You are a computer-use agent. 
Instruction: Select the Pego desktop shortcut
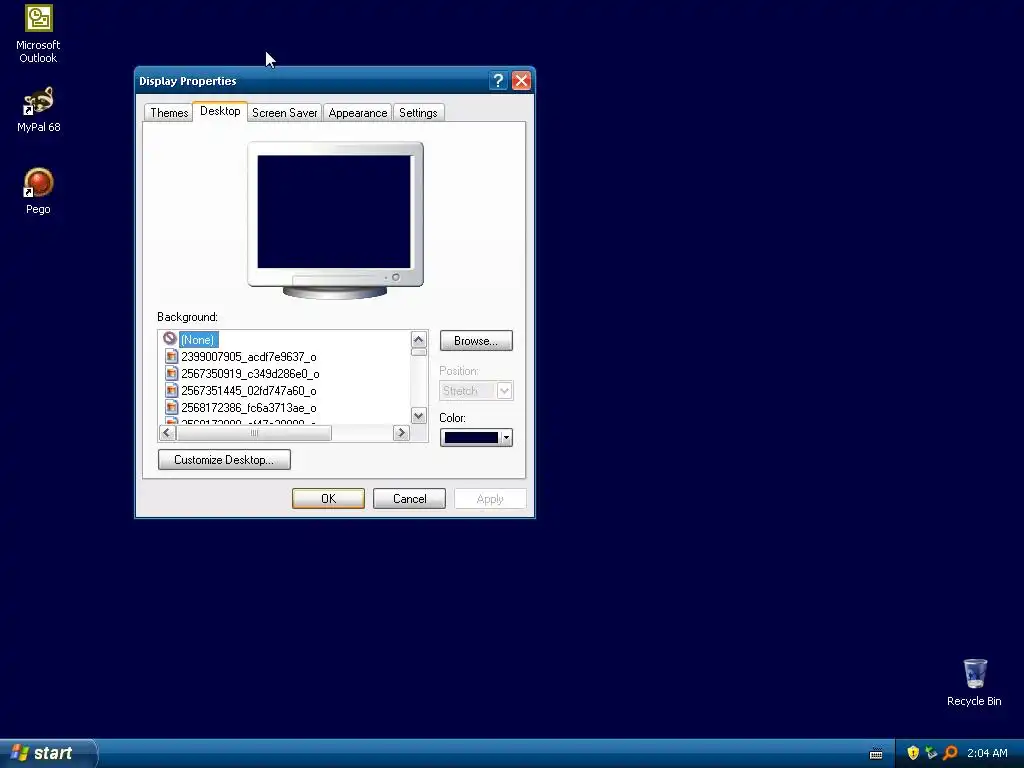pos(38,191)
